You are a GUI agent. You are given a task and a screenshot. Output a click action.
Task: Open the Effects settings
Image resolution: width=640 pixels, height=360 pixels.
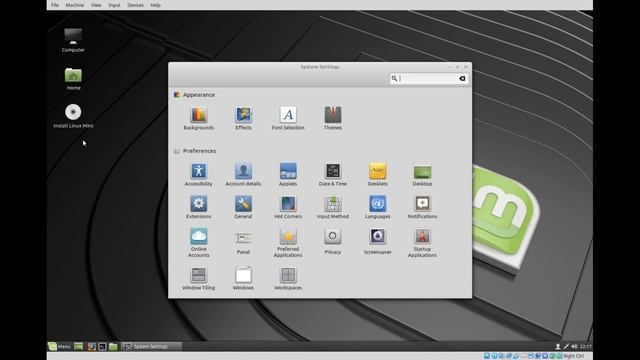[x=243, y=118]
